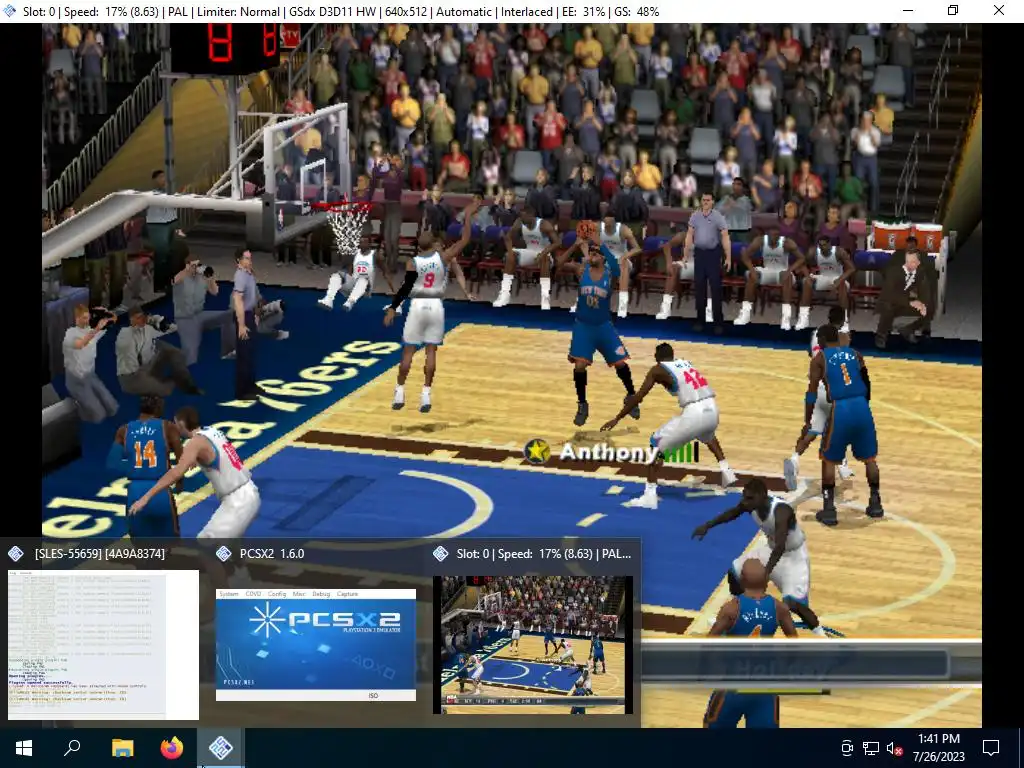Image resolution: width=1024 pixels, height=768 pixels.
Task: Maximize the game window
Action: pos(953,10)
